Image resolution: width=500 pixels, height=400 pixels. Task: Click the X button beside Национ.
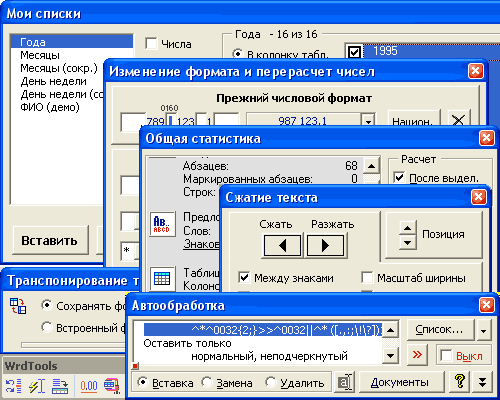[458, 119]
